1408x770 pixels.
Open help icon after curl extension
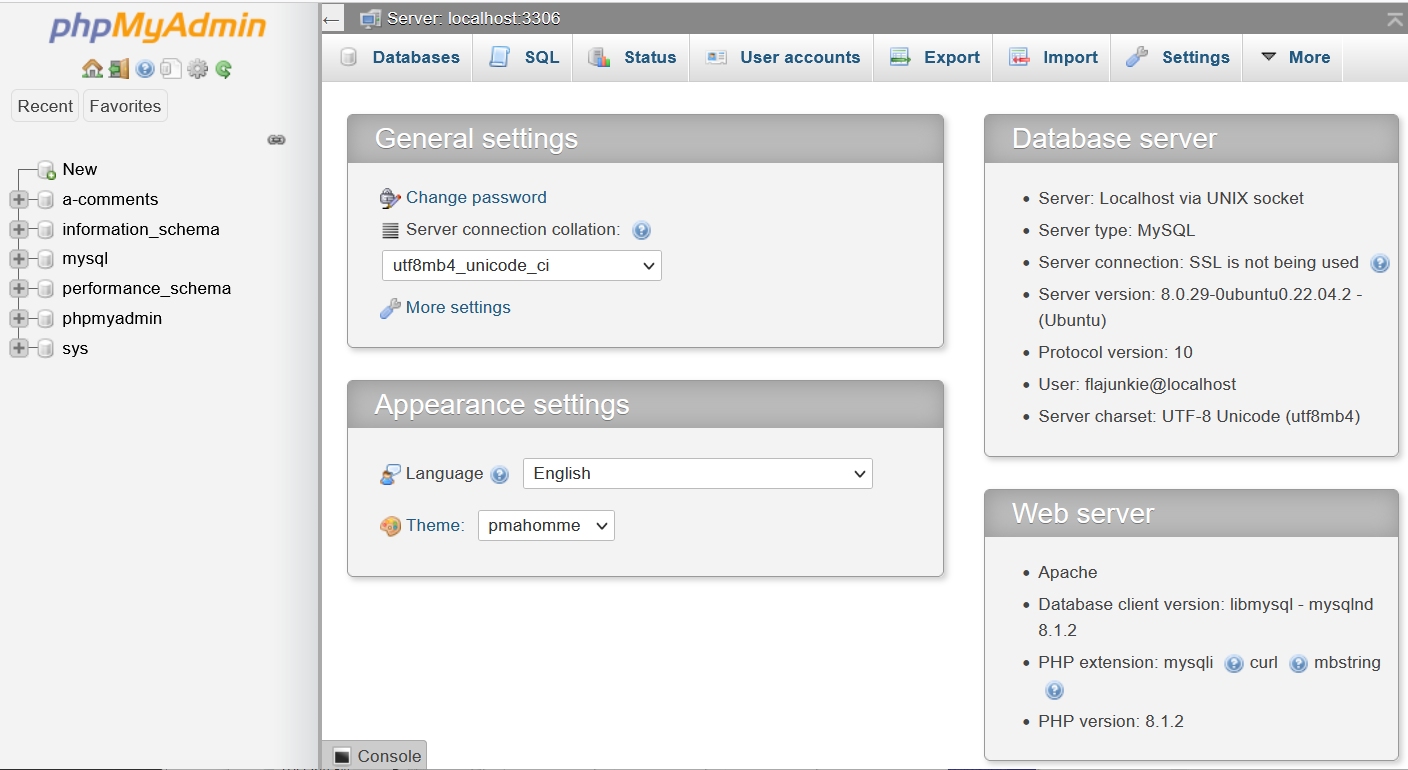pyautogui.click(x=1298, y=663)
